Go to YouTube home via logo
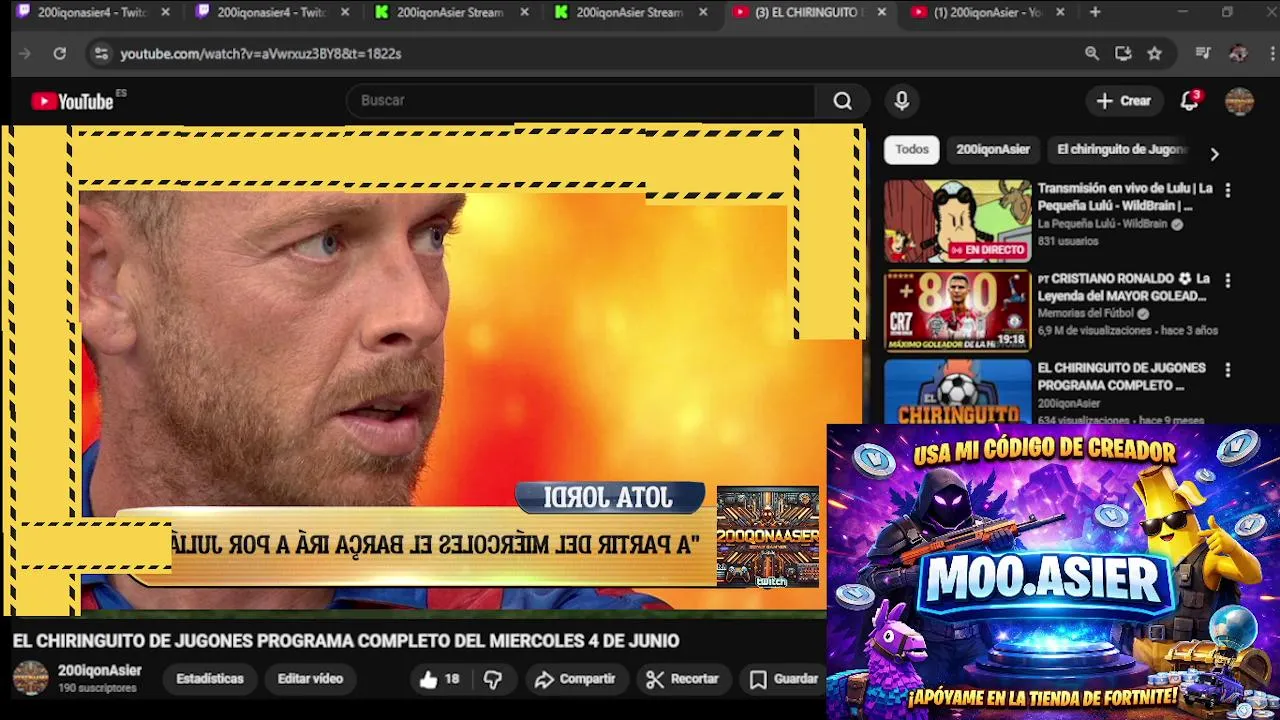This screenshot has width=1280, height=720. click(x=72, y=101)
